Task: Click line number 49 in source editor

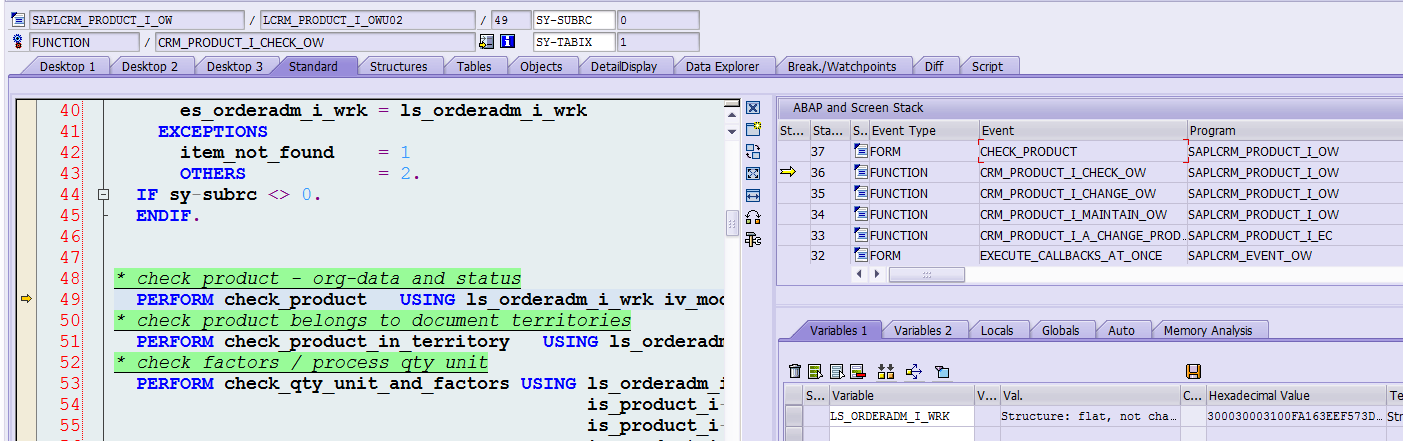Action: tap(69, 299)
